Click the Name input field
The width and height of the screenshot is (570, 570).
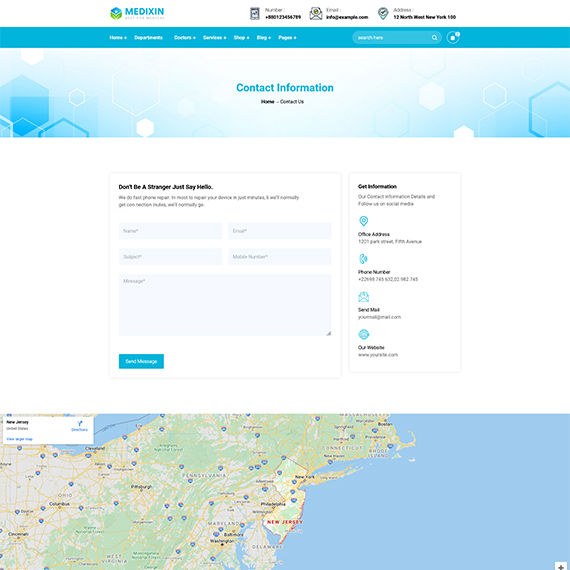point(170,231)
